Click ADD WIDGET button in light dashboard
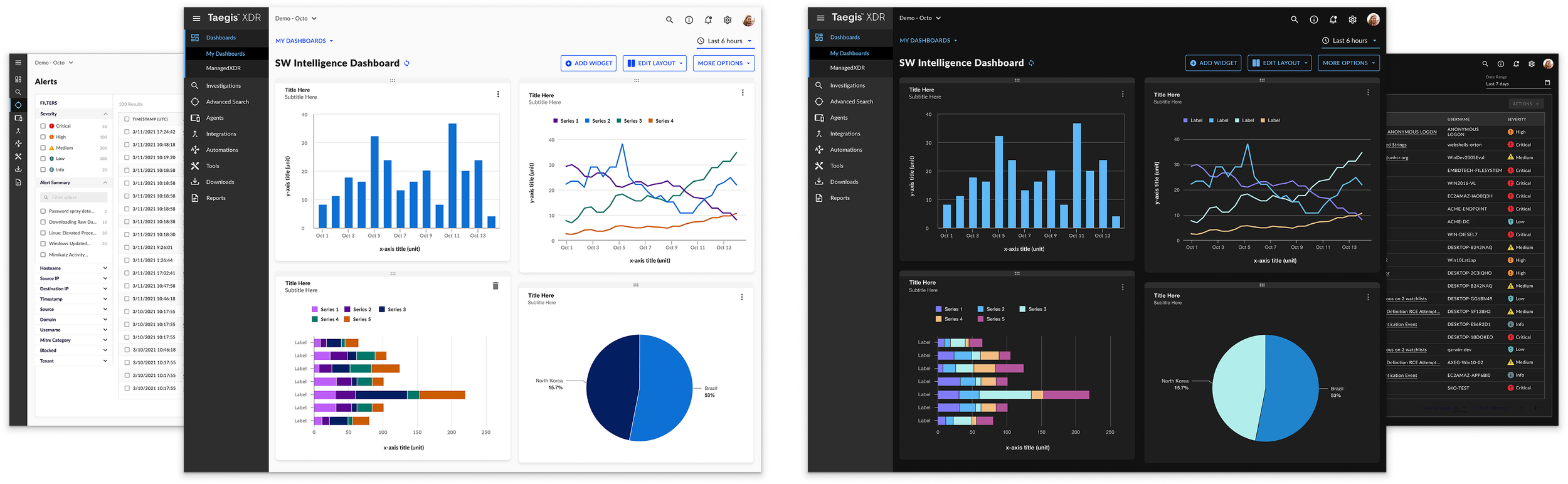Viewport: 1568px width, 484px height. (589, 63)
